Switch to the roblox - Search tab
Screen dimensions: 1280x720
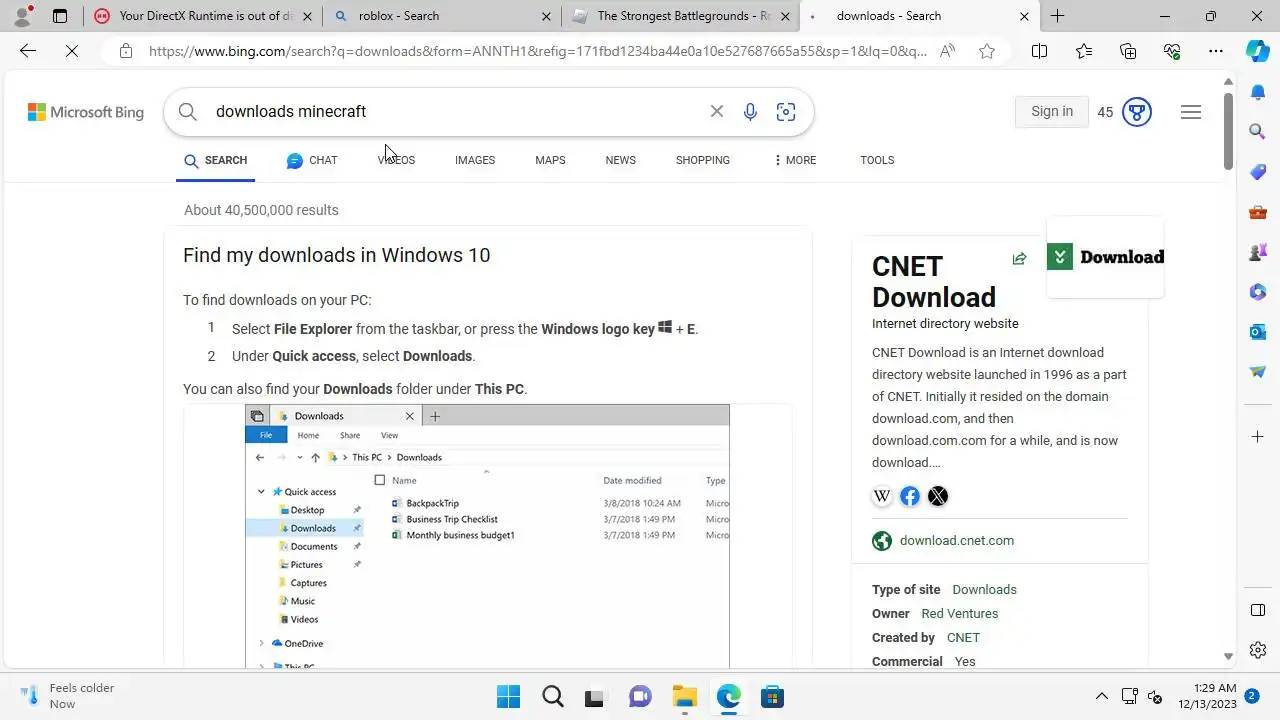pos(443,16)
